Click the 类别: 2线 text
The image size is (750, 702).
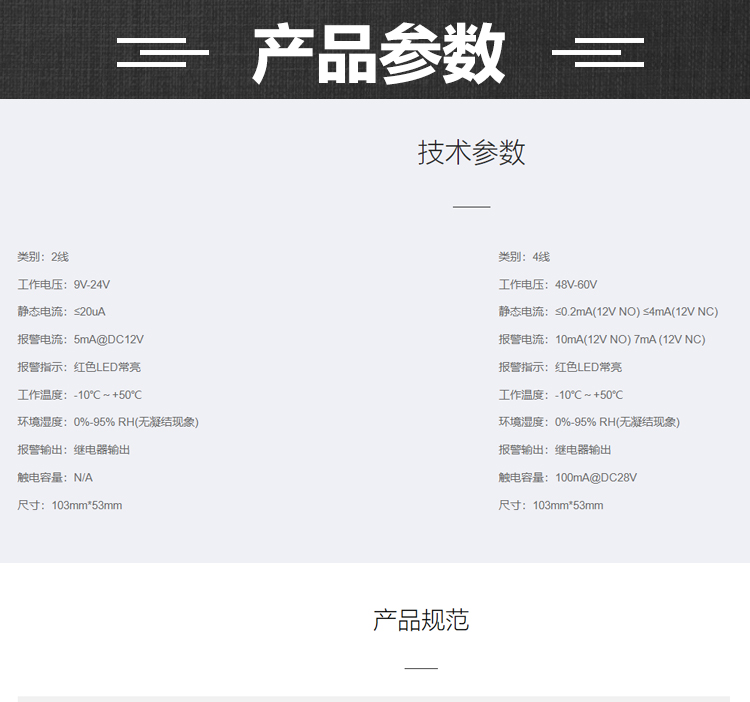[x=43, y=257]
